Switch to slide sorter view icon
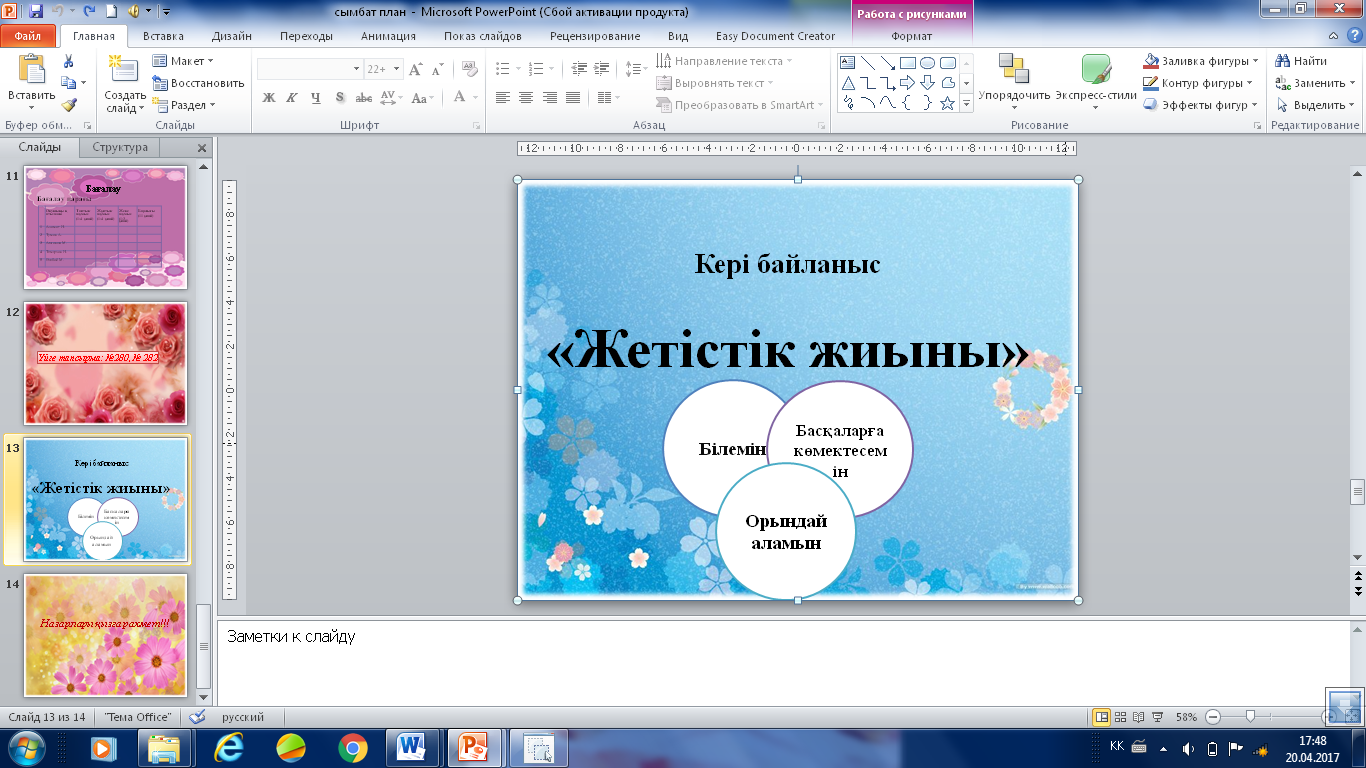 click(x=1121, y=717)
